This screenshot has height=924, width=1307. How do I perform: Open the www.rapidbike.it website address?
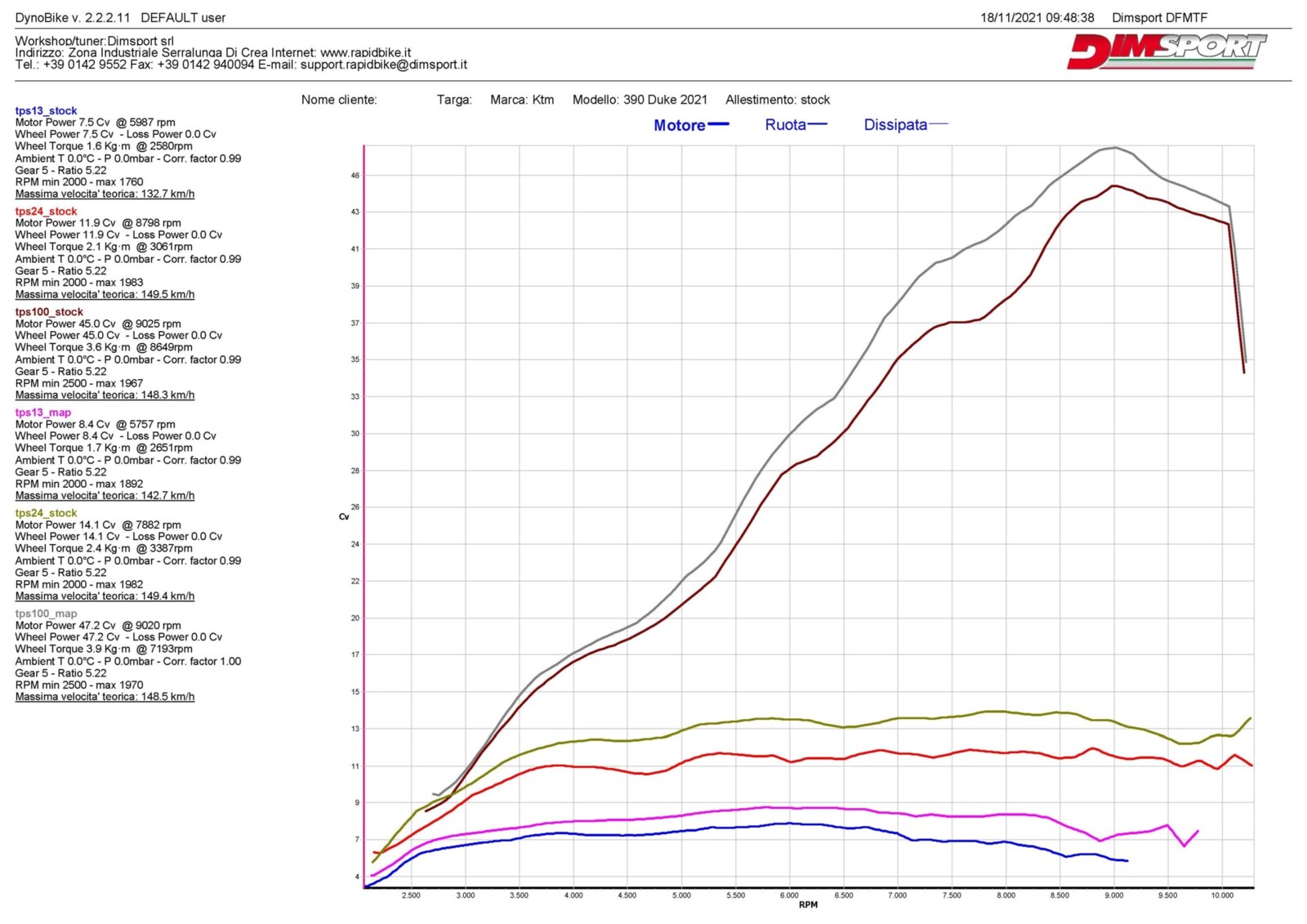tap(365, 52)
